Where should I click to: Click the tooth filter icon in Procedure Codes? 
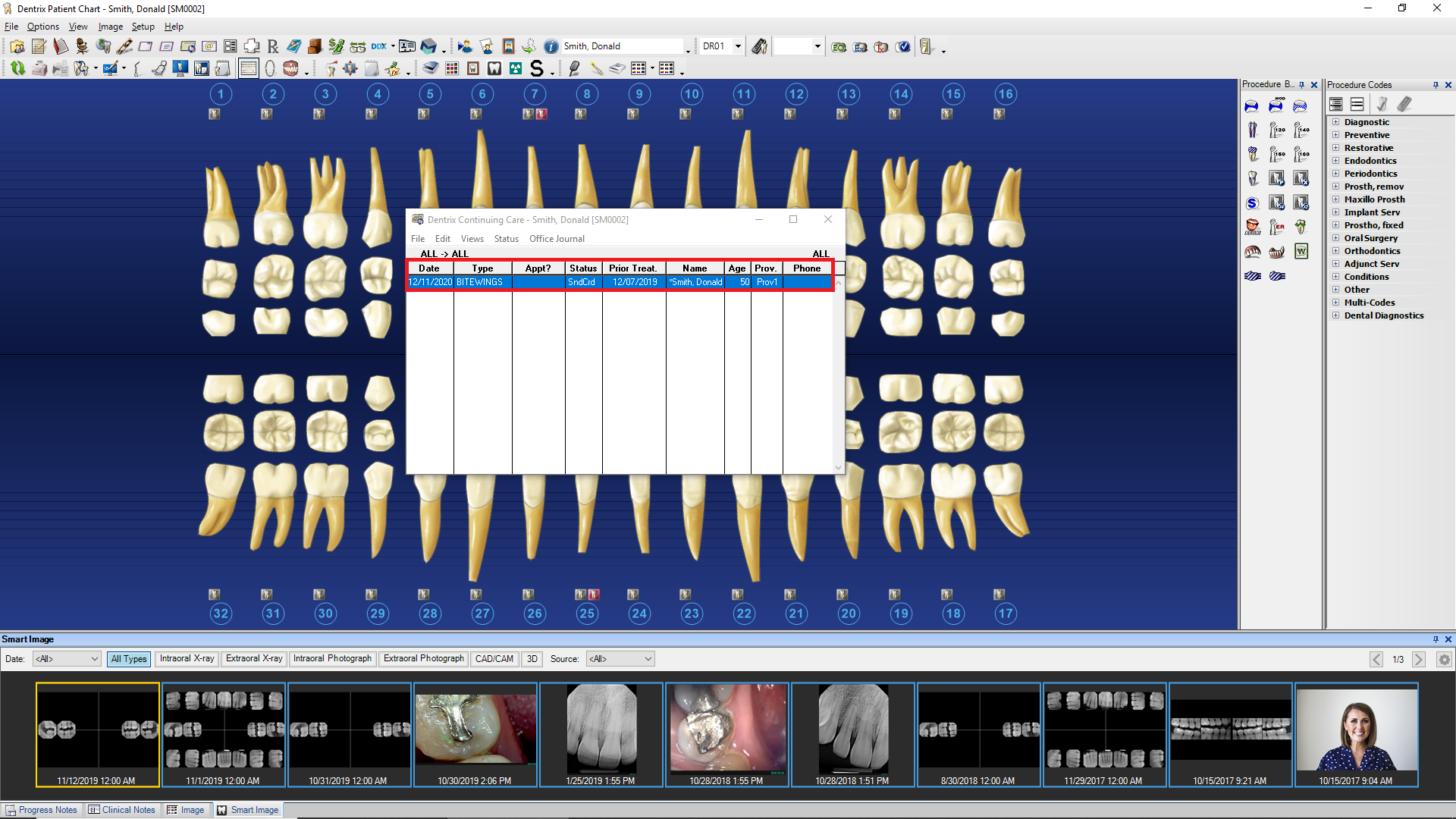pos(1382,104)
